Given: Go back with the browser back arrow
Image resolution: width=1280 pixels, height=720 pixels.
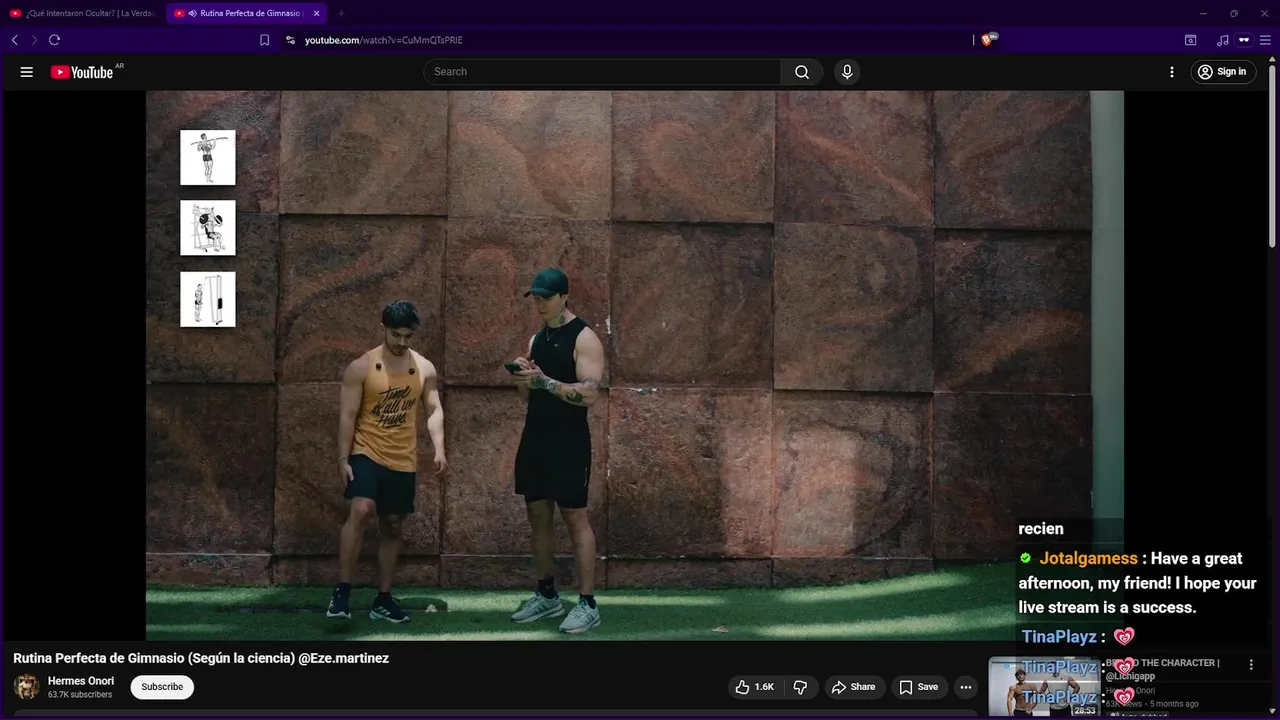Looking at the screenshot, I should (x=15, y=40).
